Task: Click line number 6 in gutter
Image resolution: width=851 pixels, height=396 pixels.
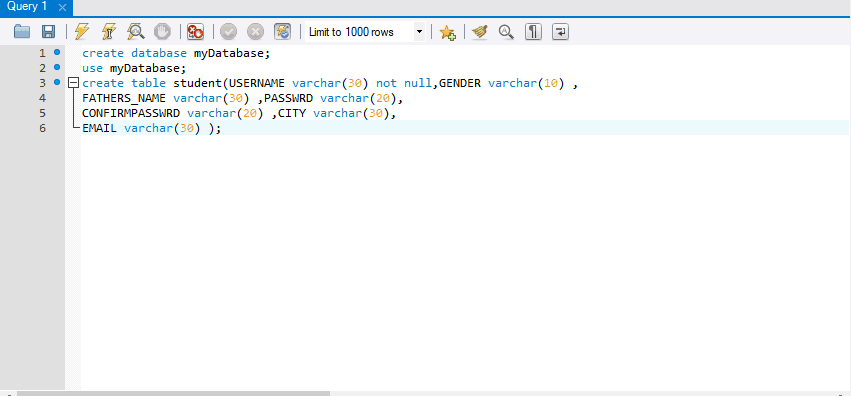Action: pos(42,129)
